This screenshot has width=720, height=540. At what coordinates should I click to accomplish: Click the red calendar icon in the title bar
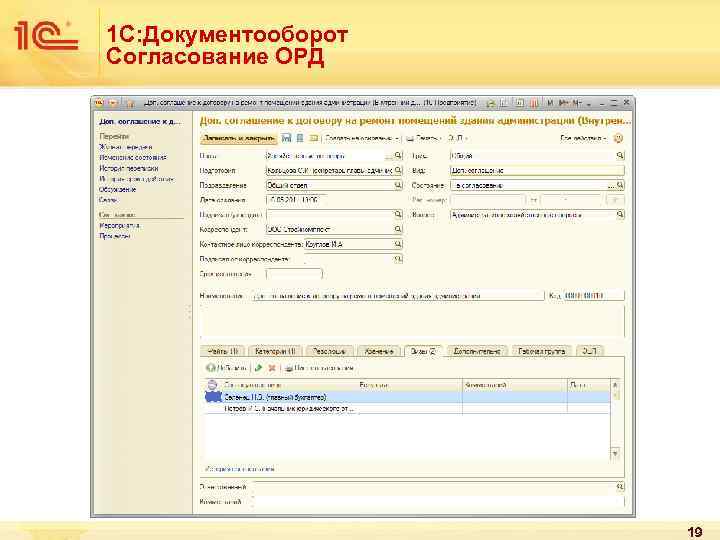(x=534, y=103)
